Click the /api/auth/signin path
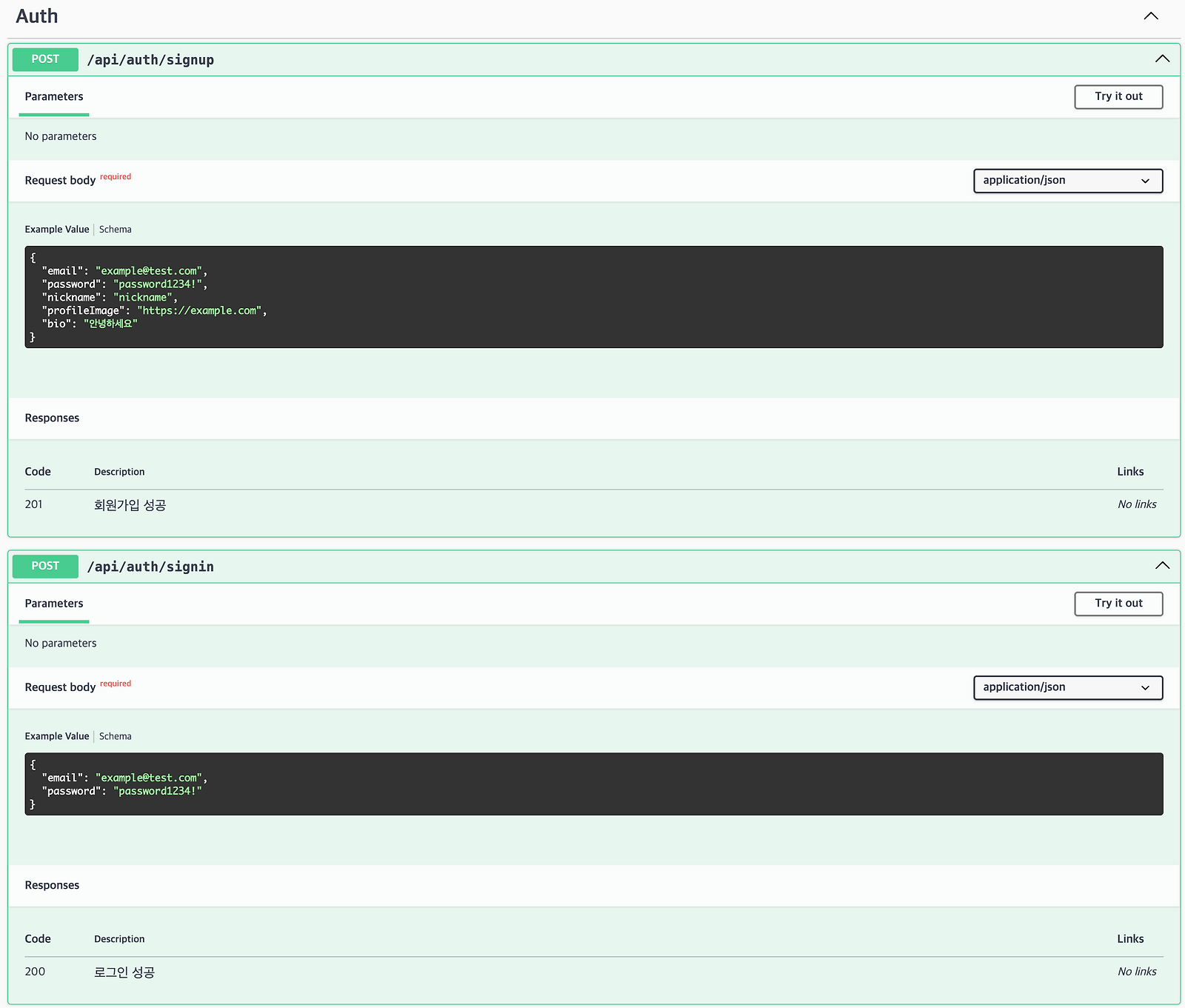Viewport: 1185px width, 1008px height. click(x=150, y=567)
